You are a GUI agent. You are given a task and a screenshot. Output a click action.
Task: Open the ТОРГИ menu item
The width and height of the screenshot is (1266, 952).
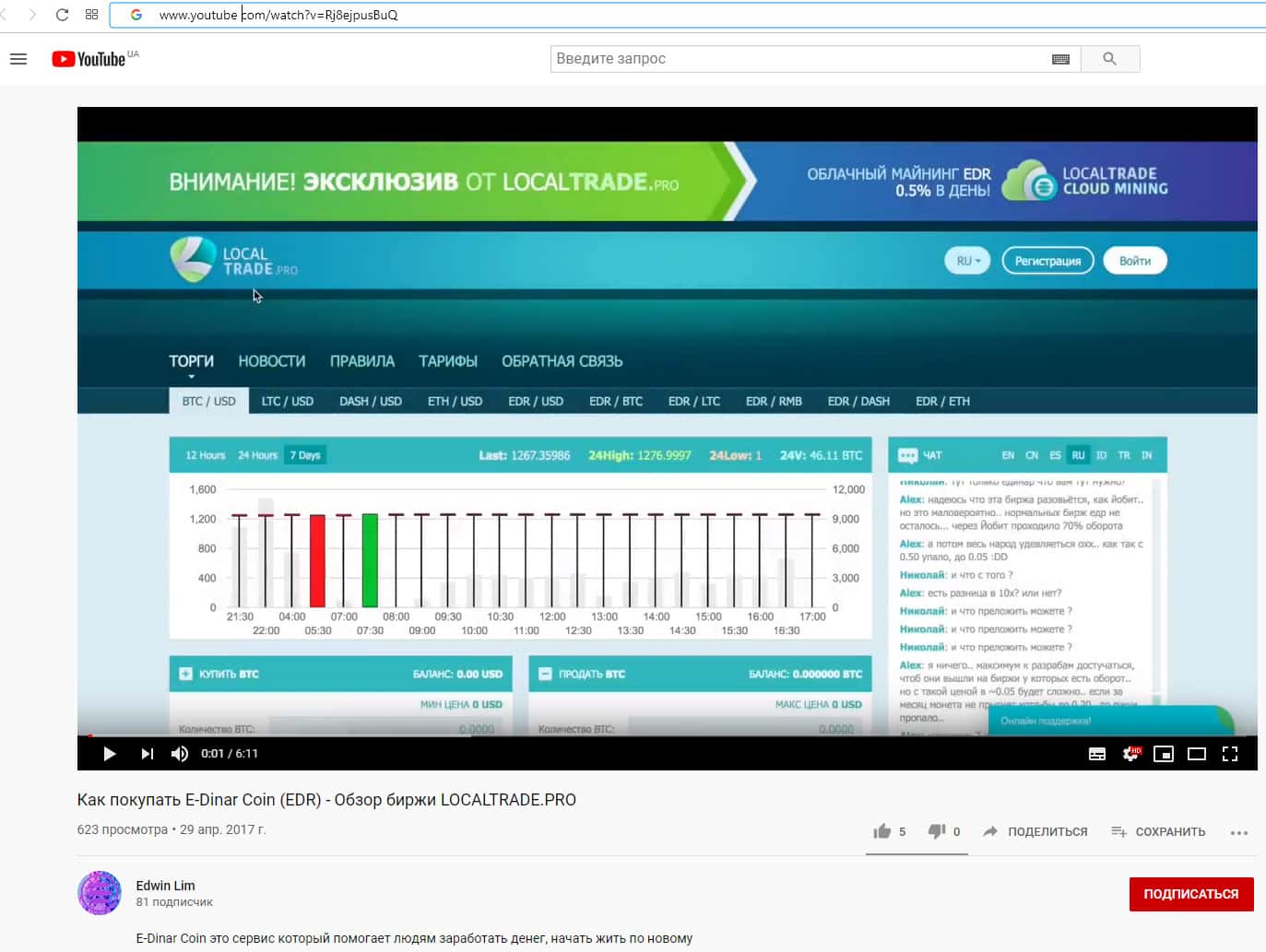(191, 361)
